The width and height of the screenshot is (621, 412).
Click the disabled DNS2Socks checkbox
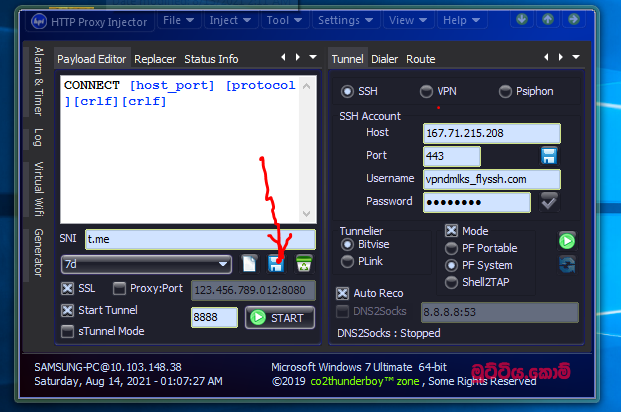(342, 311)
